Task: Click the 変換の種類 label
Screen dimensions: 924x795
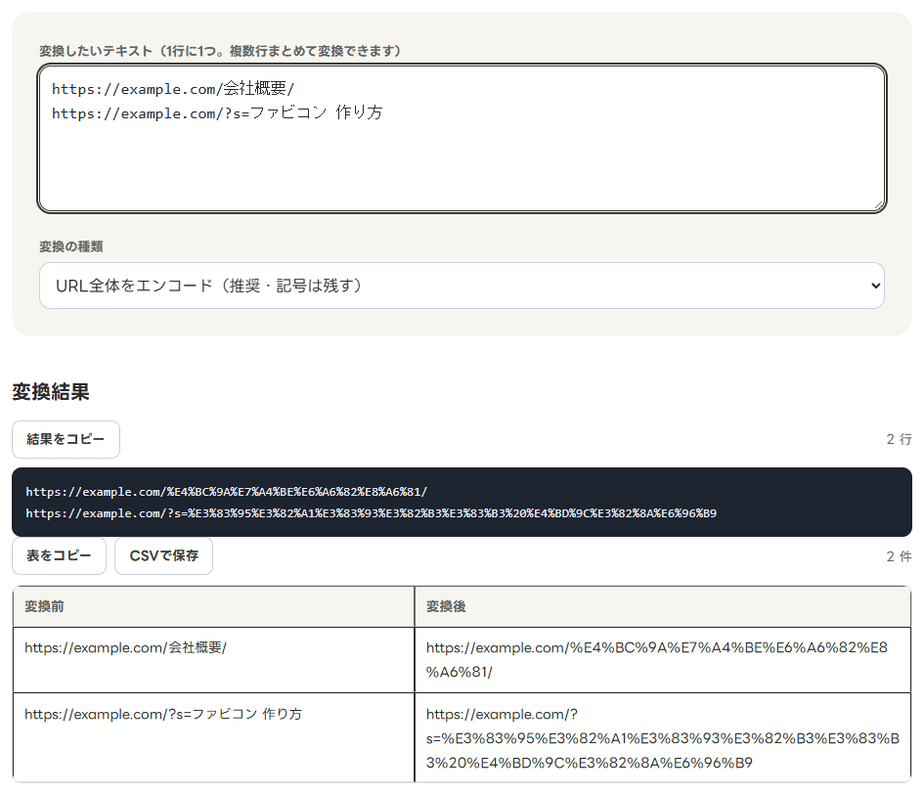Action: 71,246
